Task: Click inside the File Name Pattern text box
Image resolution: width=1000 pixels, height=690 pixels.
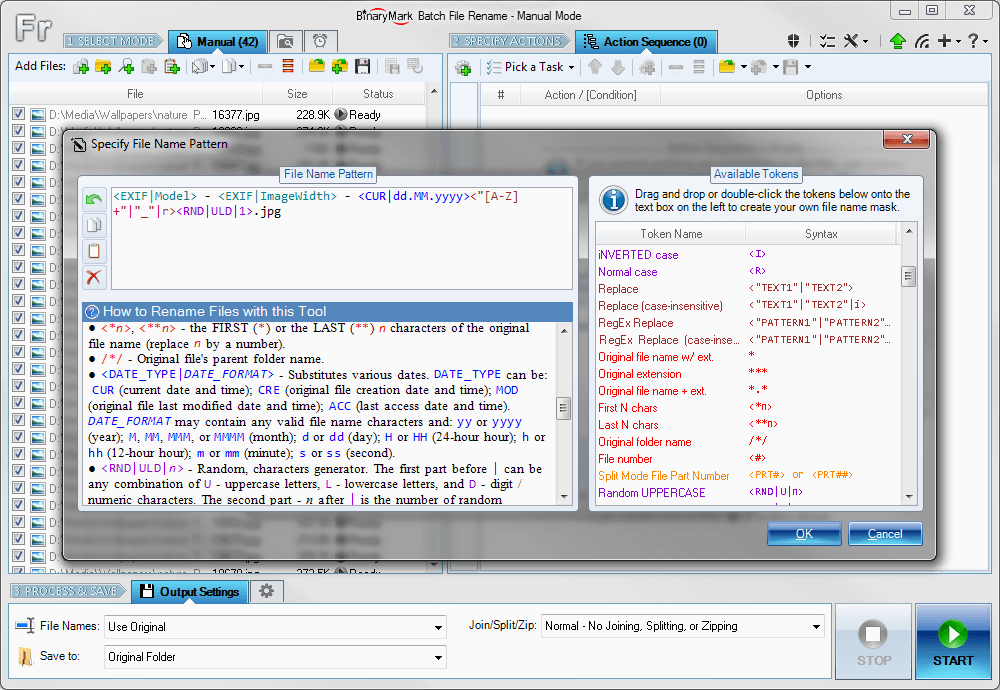Action: coord(341,238)
